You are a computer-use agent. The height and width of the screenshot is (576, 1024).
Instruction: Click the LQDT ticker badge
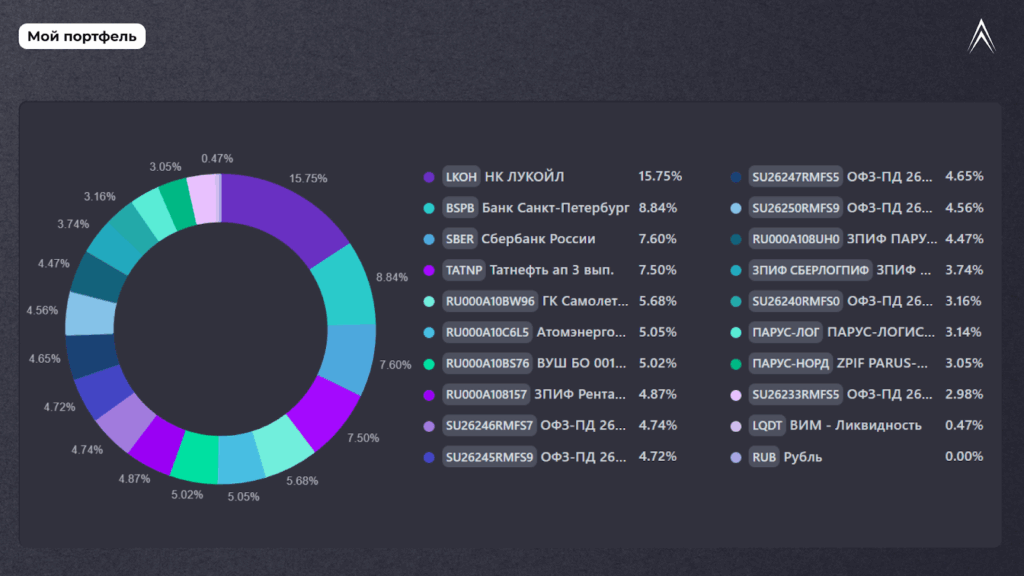pos(767,426)
